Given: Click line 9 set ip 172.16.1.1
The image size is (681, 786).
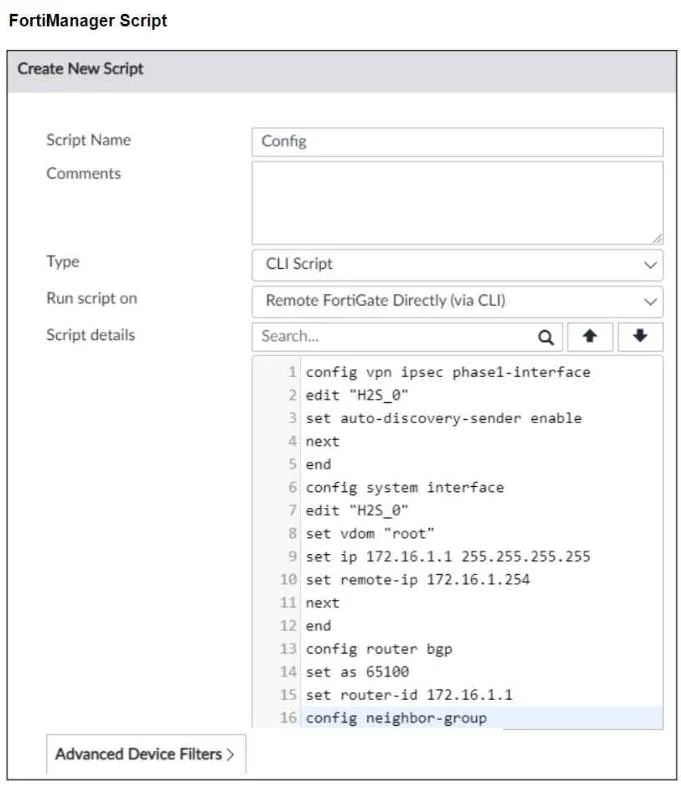Looking at the screenshot, I should click(447, 557).
